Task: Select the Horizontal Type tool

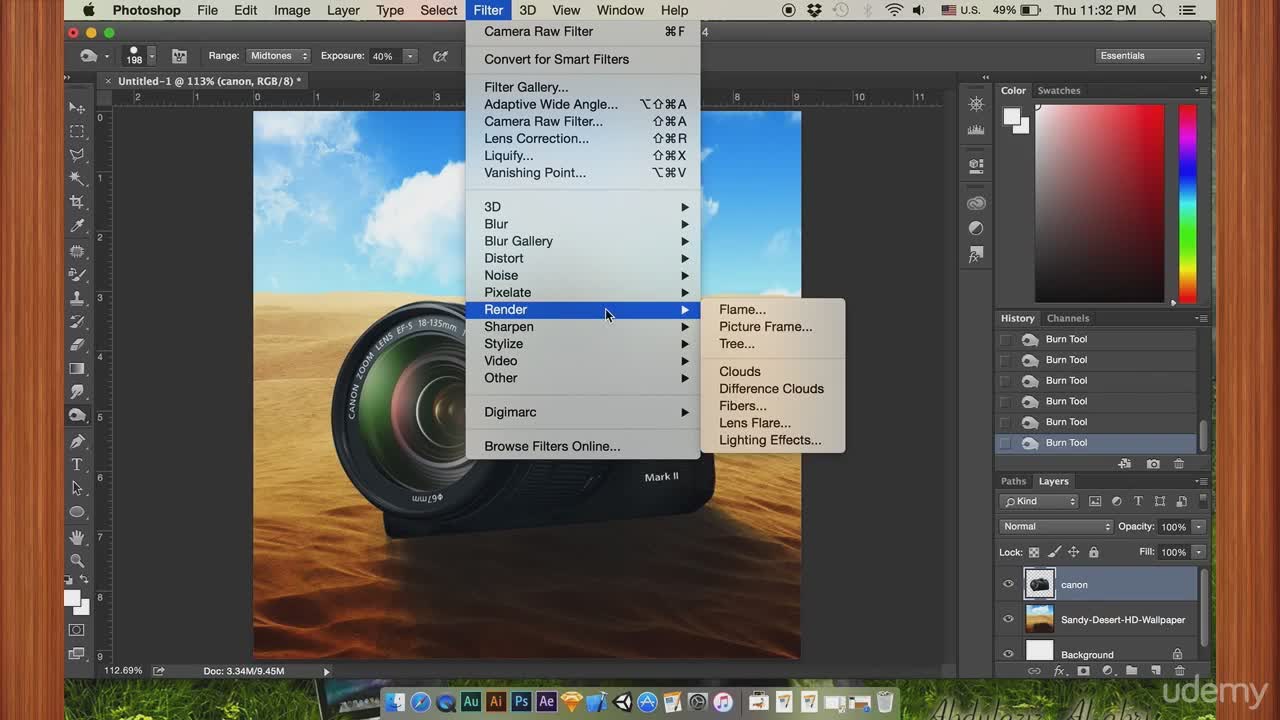Action: (77, 465)
